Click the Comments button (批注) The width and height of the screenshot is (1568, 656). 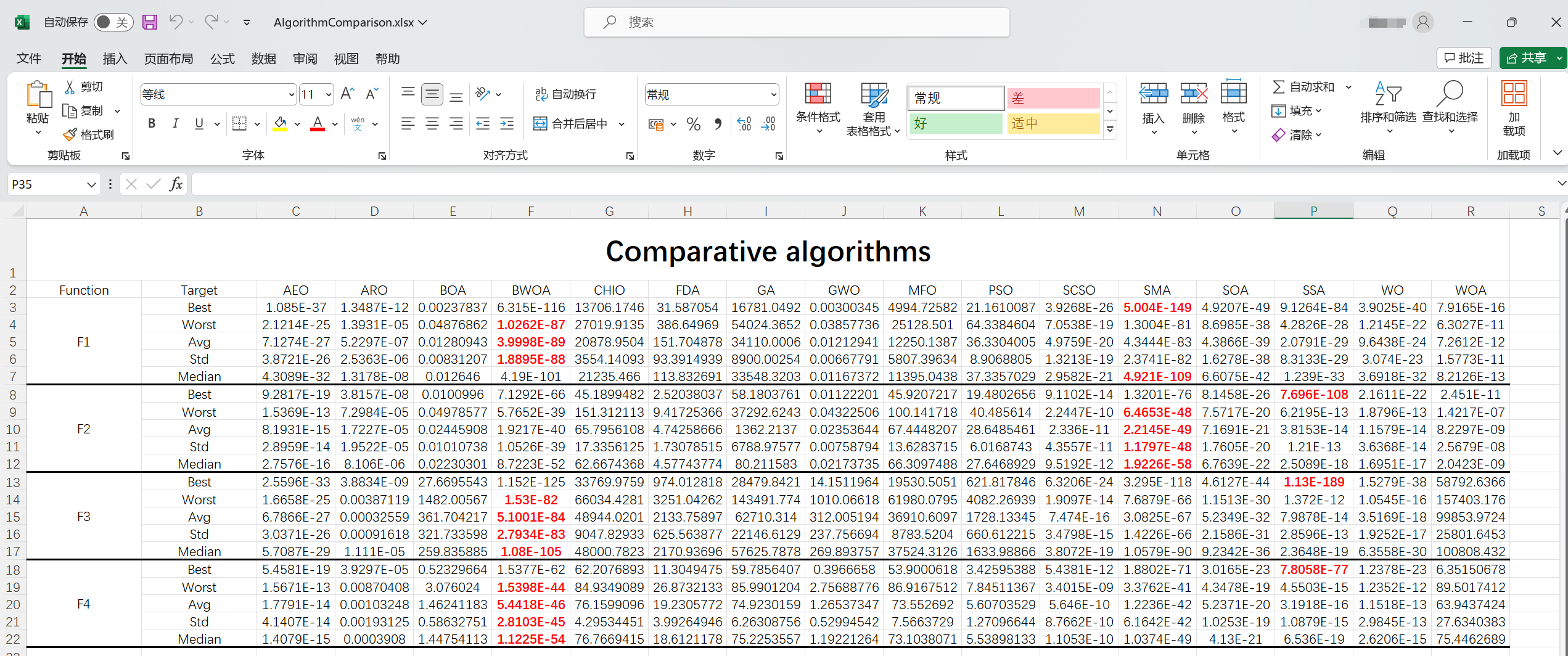(1464, 58)
